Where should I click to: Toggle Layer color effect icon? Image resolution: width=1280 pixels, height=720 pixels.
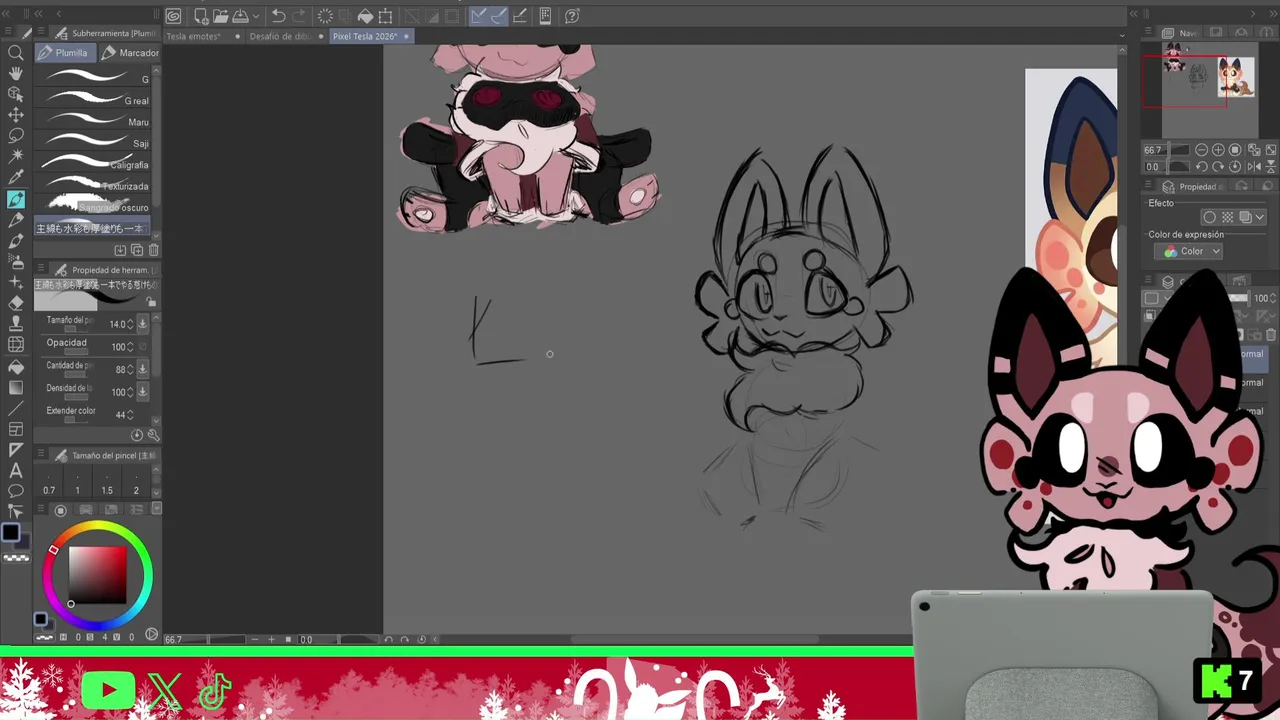(x=1245, y=217)
